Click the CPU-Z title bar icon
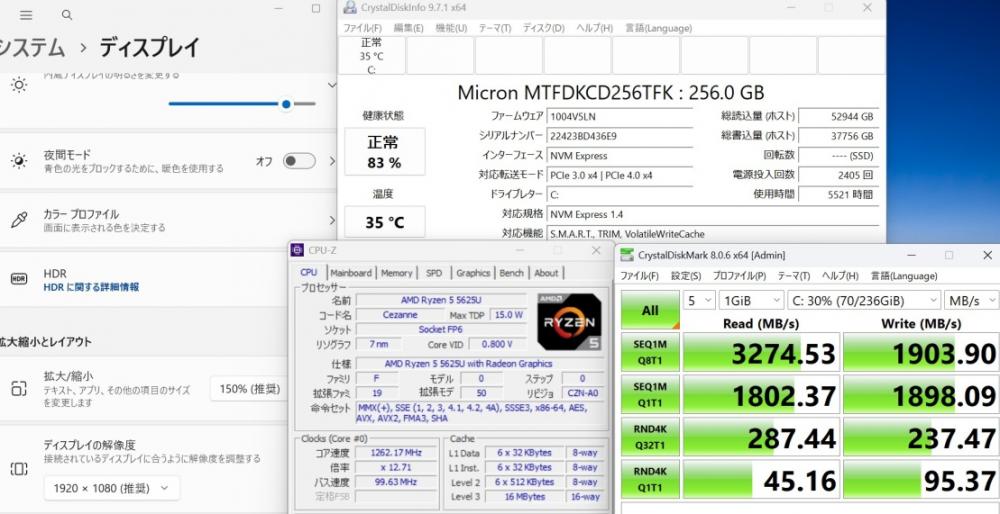Screen dimensions: 1000x514 (x=297, y=250)
